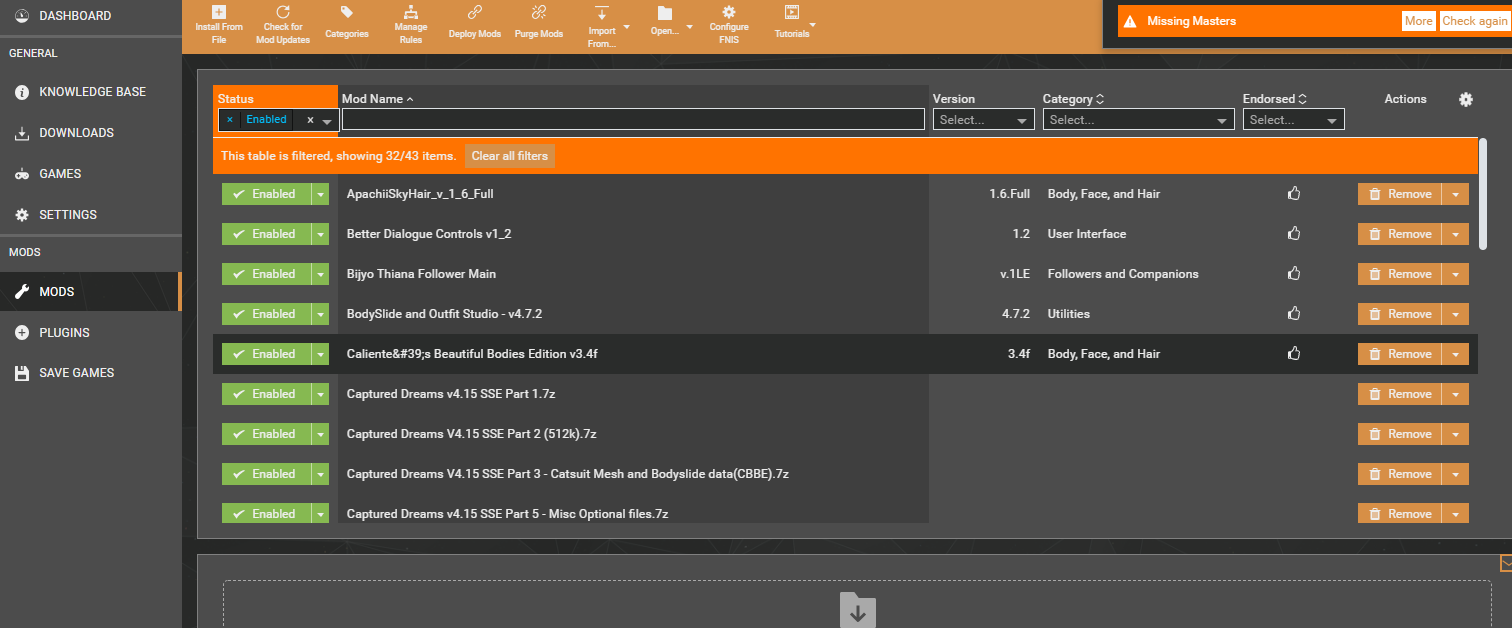The image size is (1512, 628).
Task: Expand the Import From dropdown arrow
Action: point(627,26)
